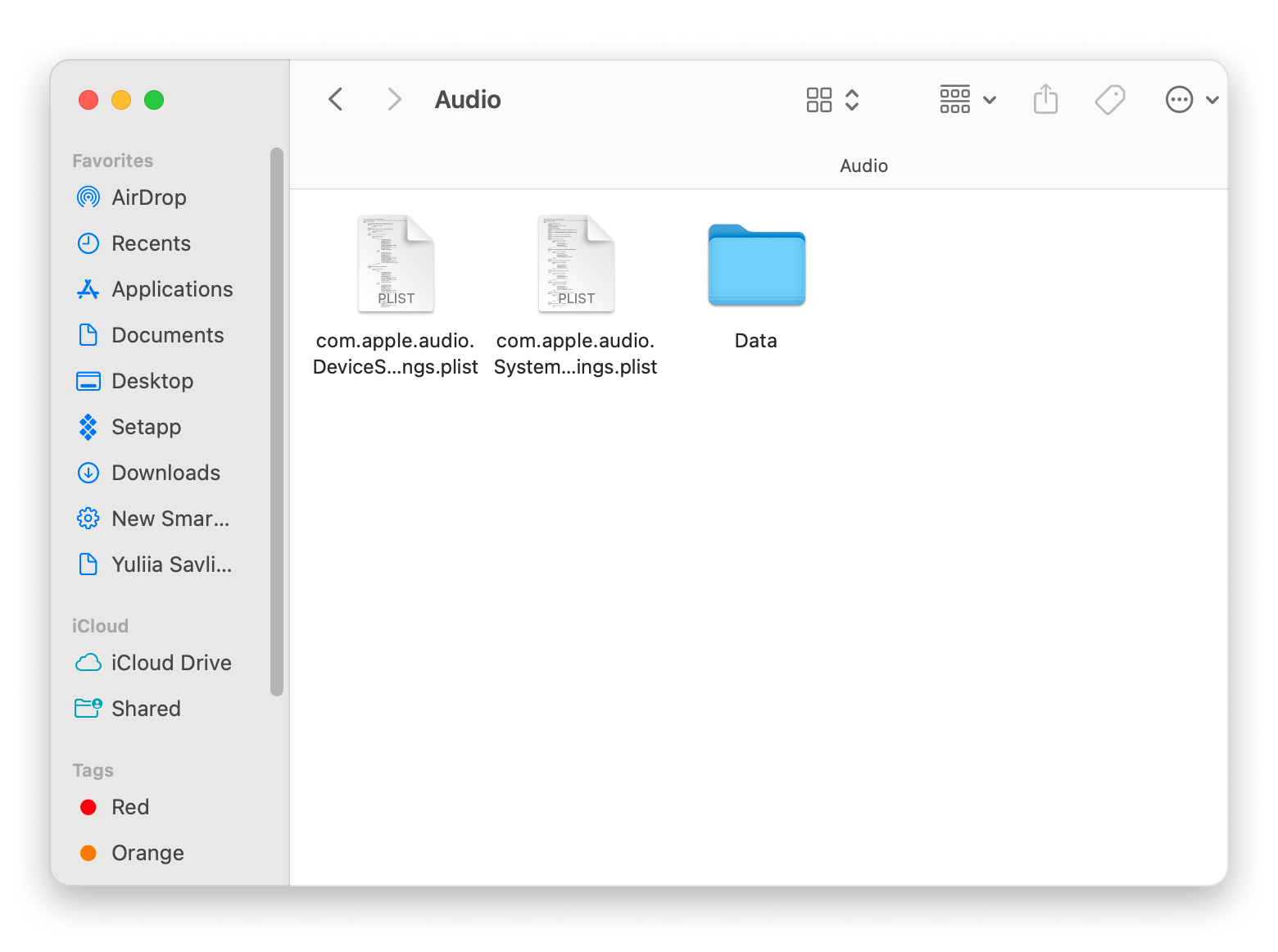The width and height of the screenshot is (1278, 952).
Task: Filter by the Orange tag
Action: 147,853
